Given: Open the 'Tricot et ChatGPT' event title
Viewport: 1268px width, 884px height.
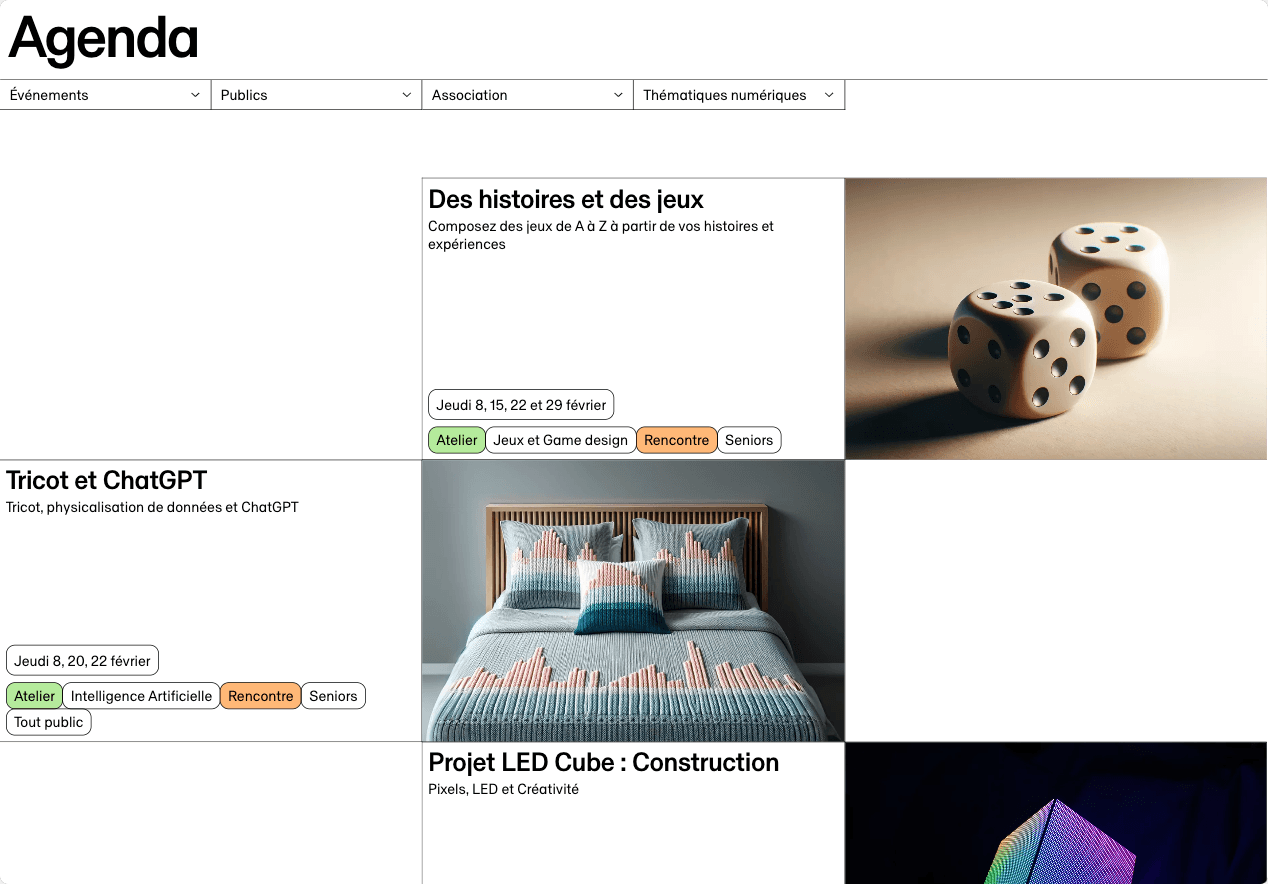Looking at the screenshot, I should [x=107, y=480].
